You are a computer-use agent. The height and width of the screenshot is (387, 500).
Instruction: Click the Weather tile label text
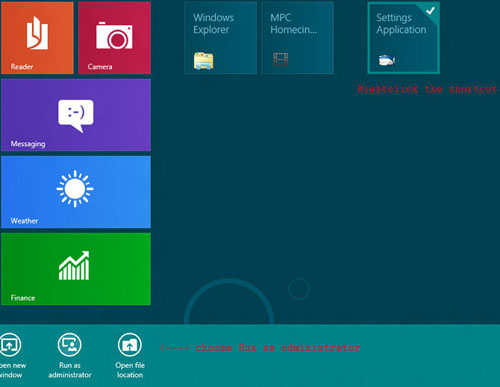[x=24, y=221]
